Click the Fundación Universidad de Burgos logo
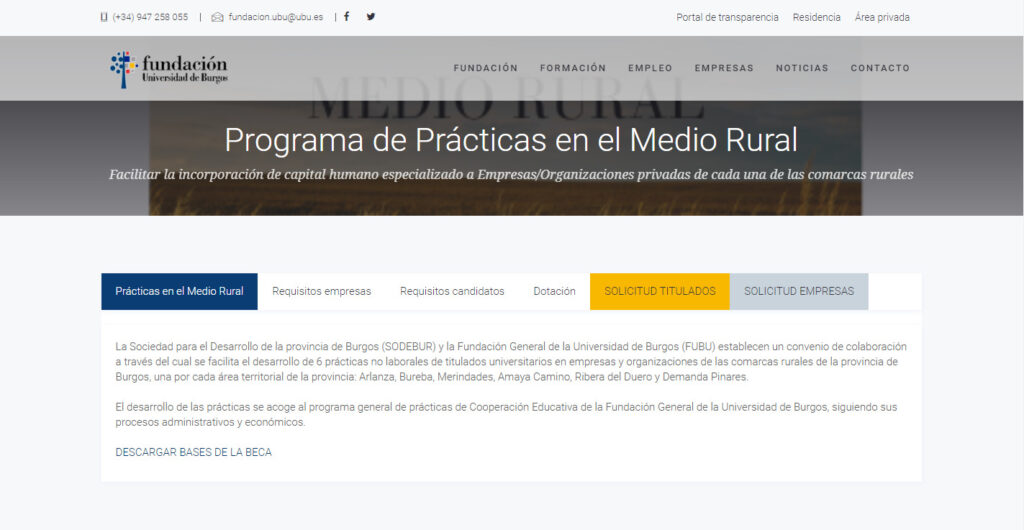The height and width of the screenshot is (530, 1024). click(x=169, y=69)
